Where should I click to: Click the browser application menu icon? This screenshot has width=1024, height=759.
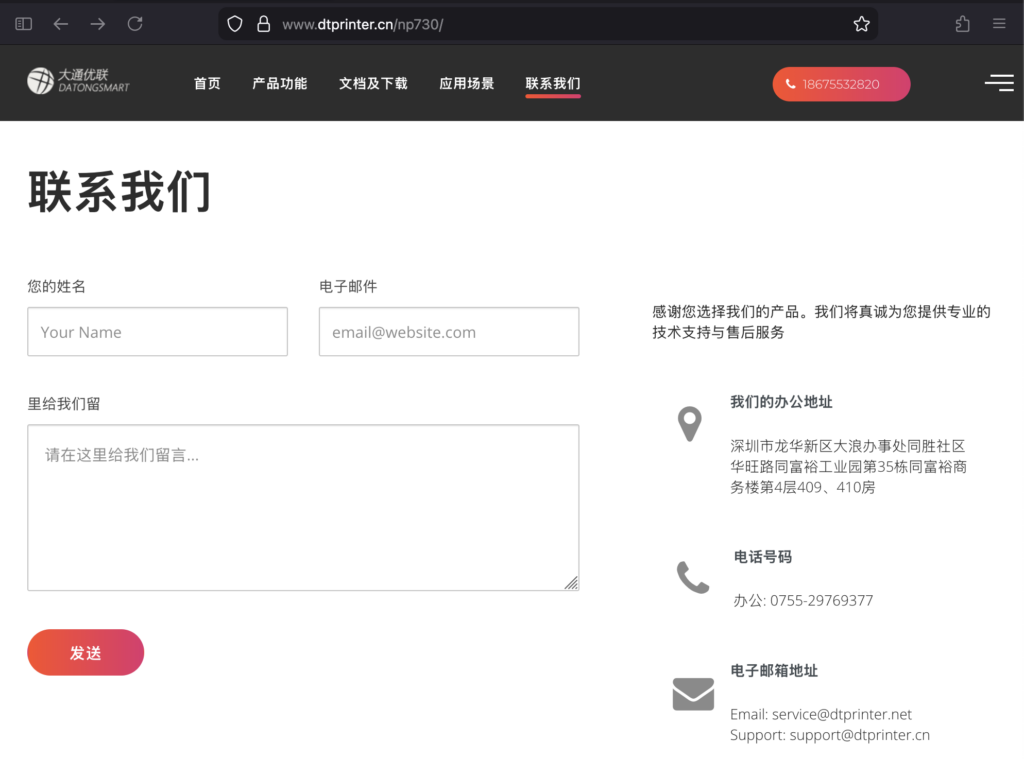click(999, 23)
